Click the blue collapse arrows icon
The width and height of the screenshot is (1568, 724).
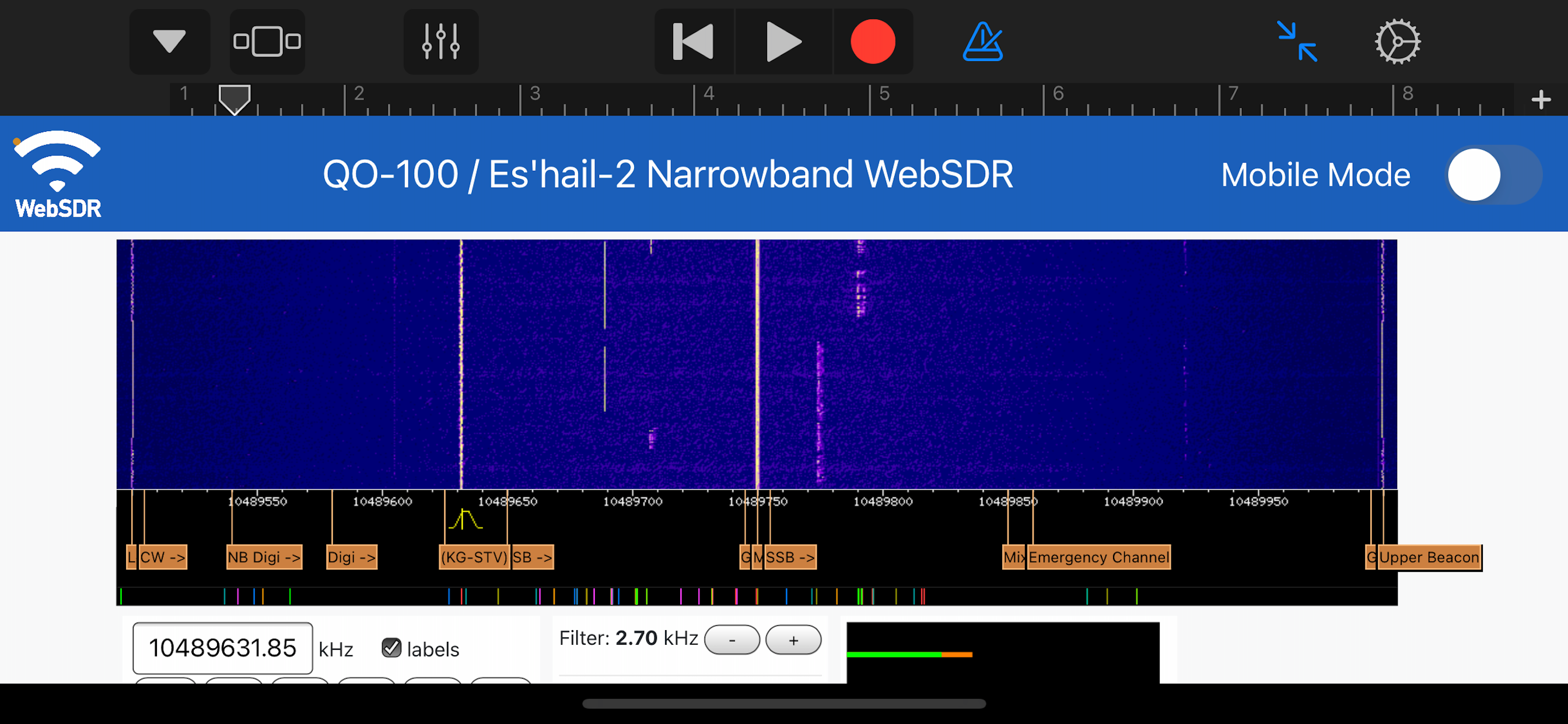[1297, 41]
